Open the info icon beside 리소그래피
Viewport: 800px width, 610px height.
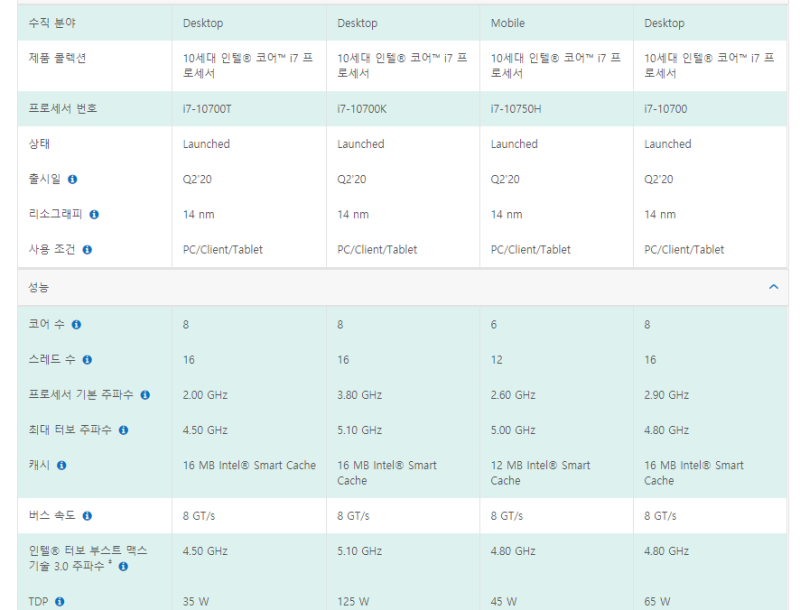pyautogui.click(x=94, y=215)
